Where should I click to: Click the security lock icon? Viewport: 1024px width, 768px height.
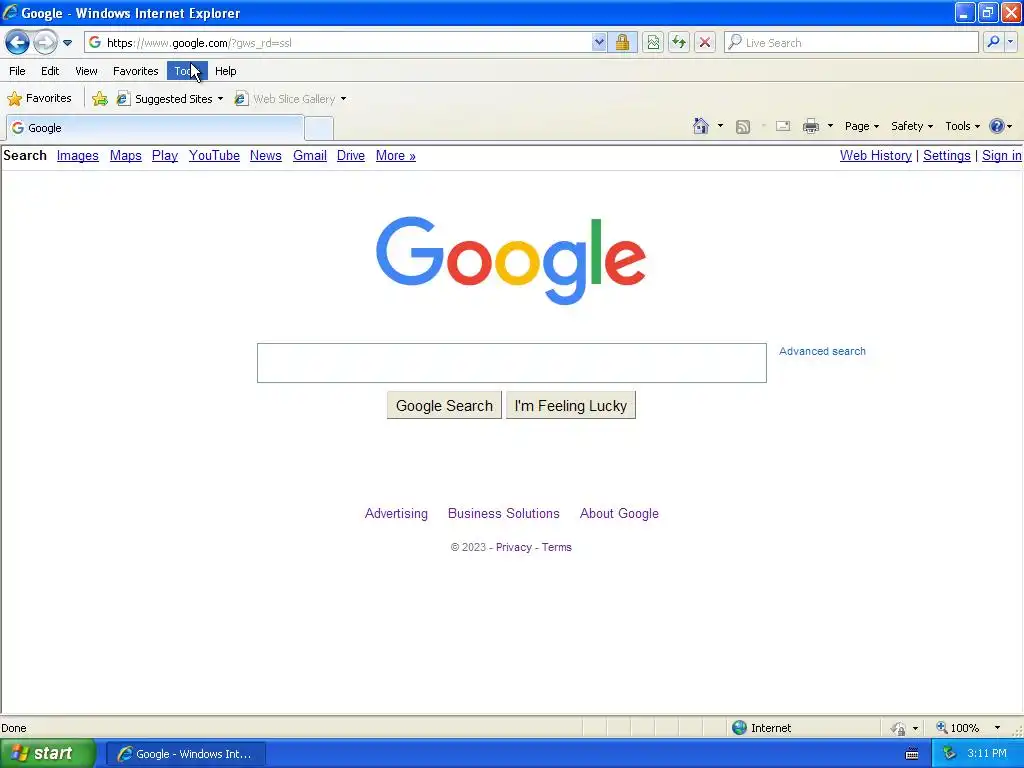[622, 42]
